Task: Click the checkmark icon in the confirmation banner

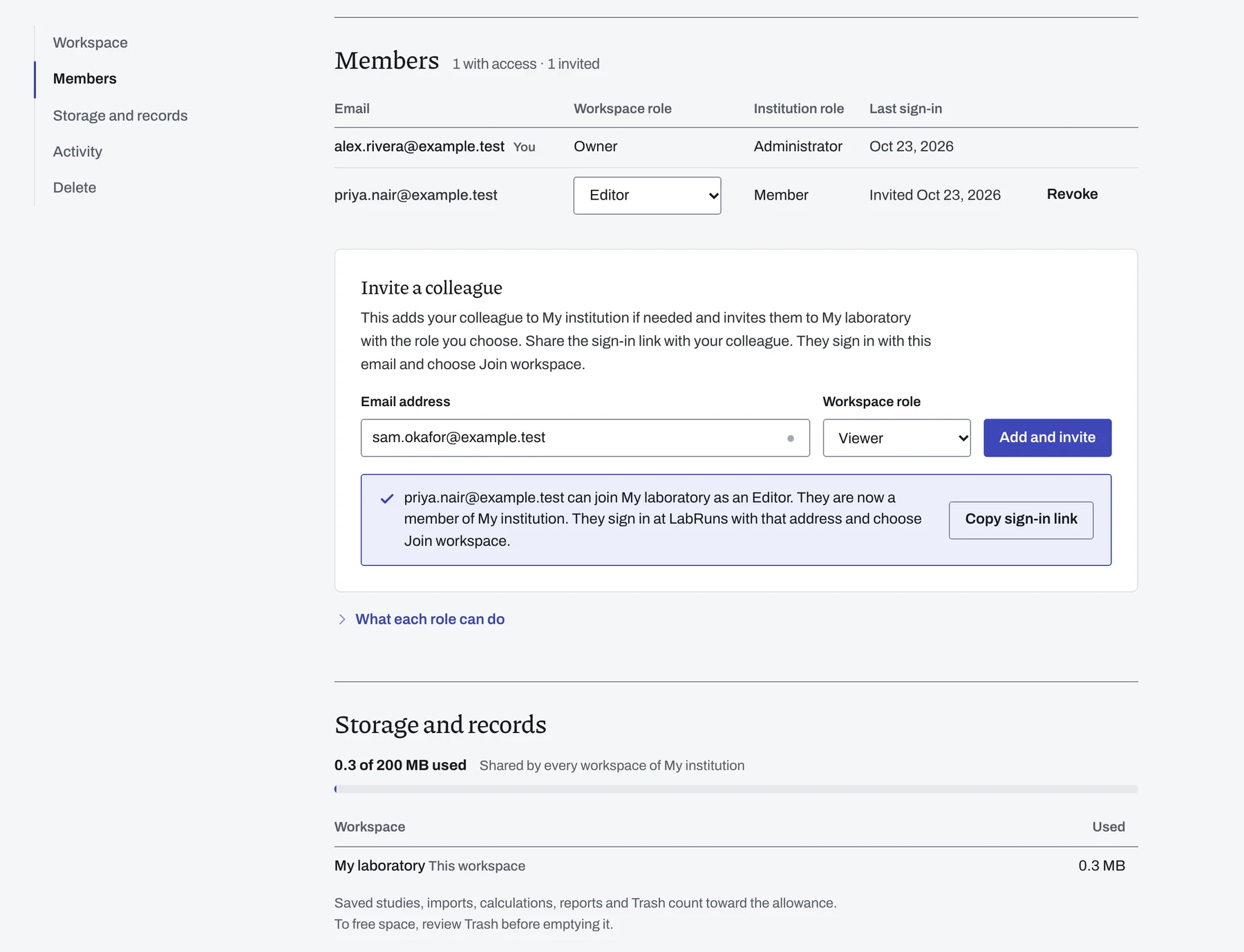Action: [387, 498]
